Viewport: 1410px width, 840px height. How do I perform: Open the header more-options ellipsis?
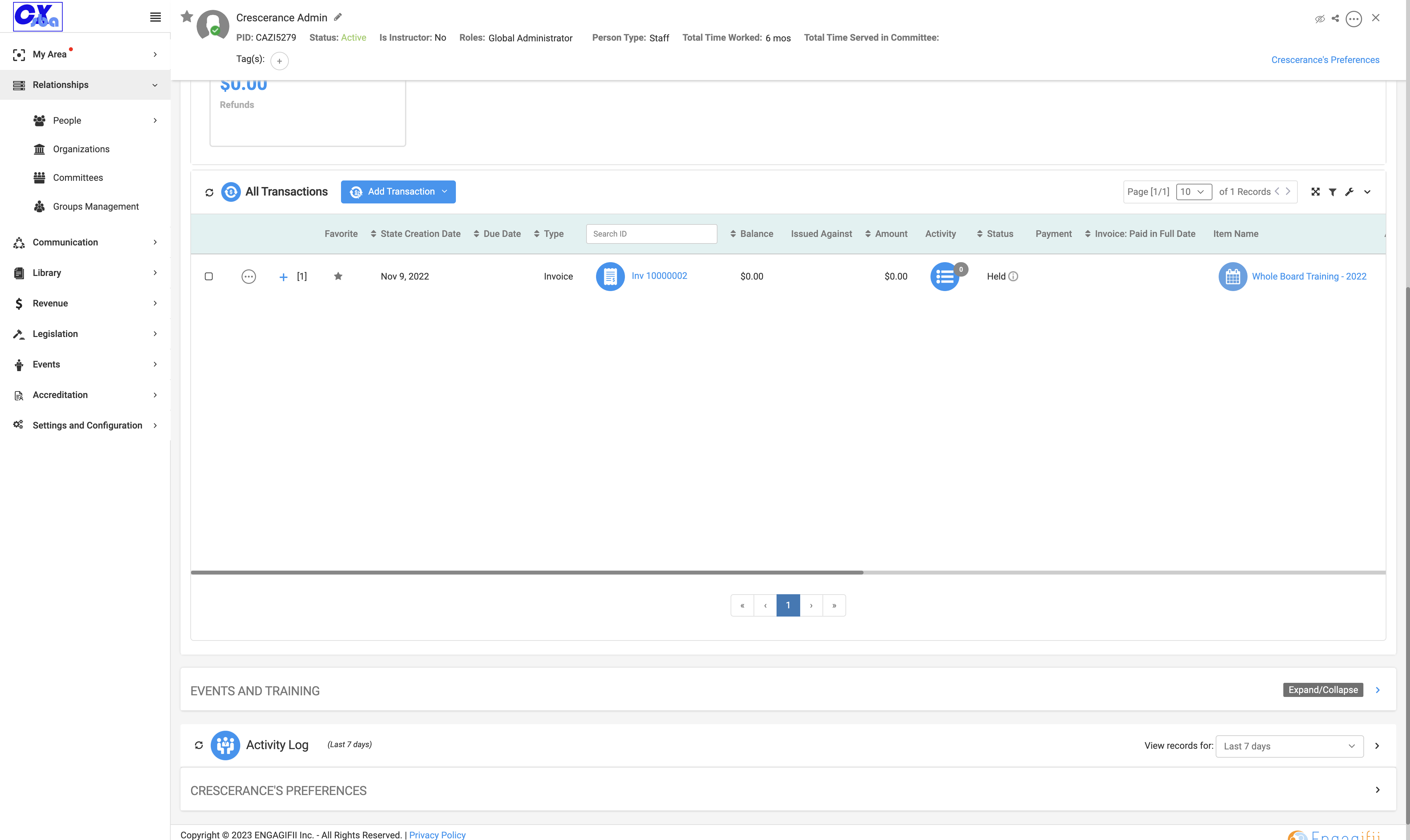tap(1354, 19)
